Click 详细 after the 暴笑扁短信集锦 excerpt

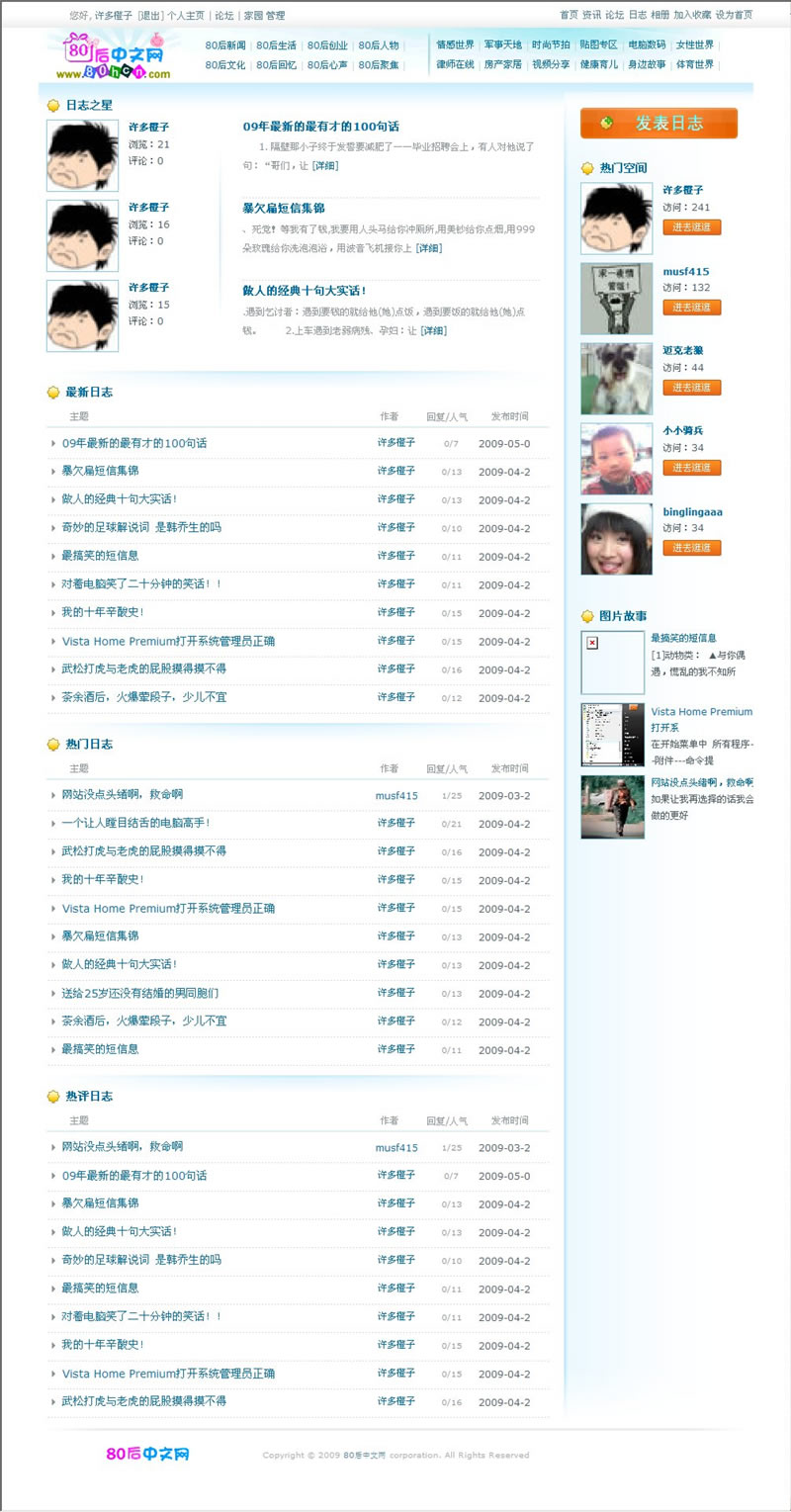point(429,248)
